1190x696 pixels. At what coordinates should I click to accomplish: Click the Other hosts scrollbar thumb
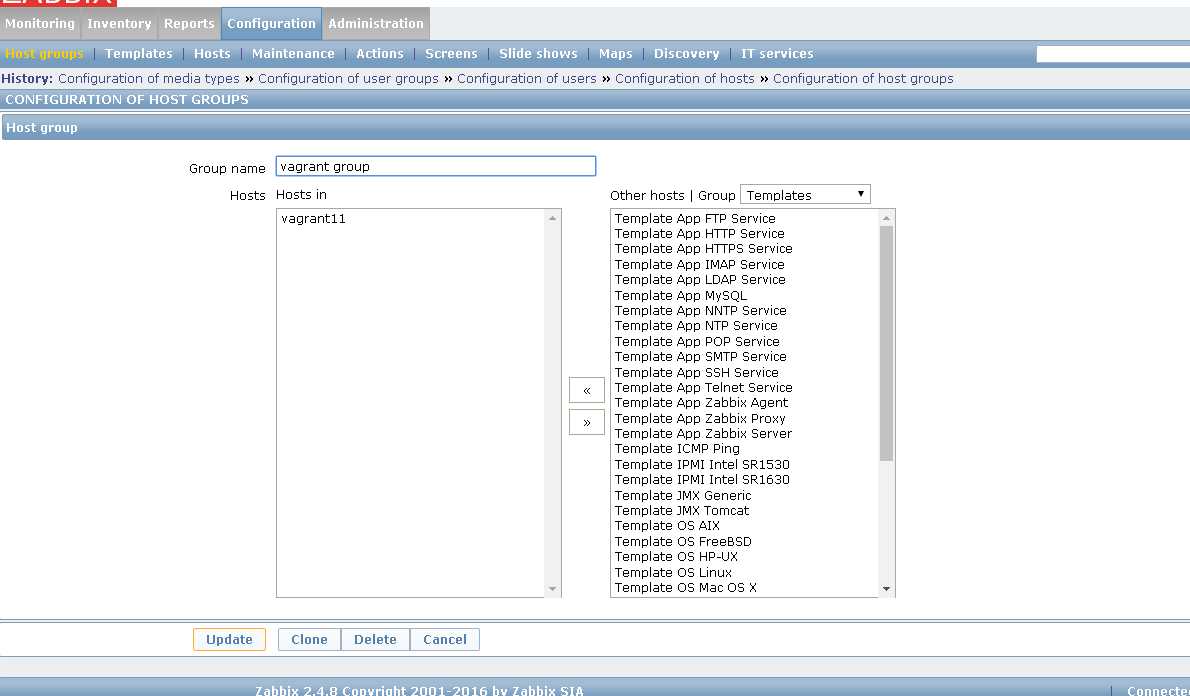coord(886,343)
